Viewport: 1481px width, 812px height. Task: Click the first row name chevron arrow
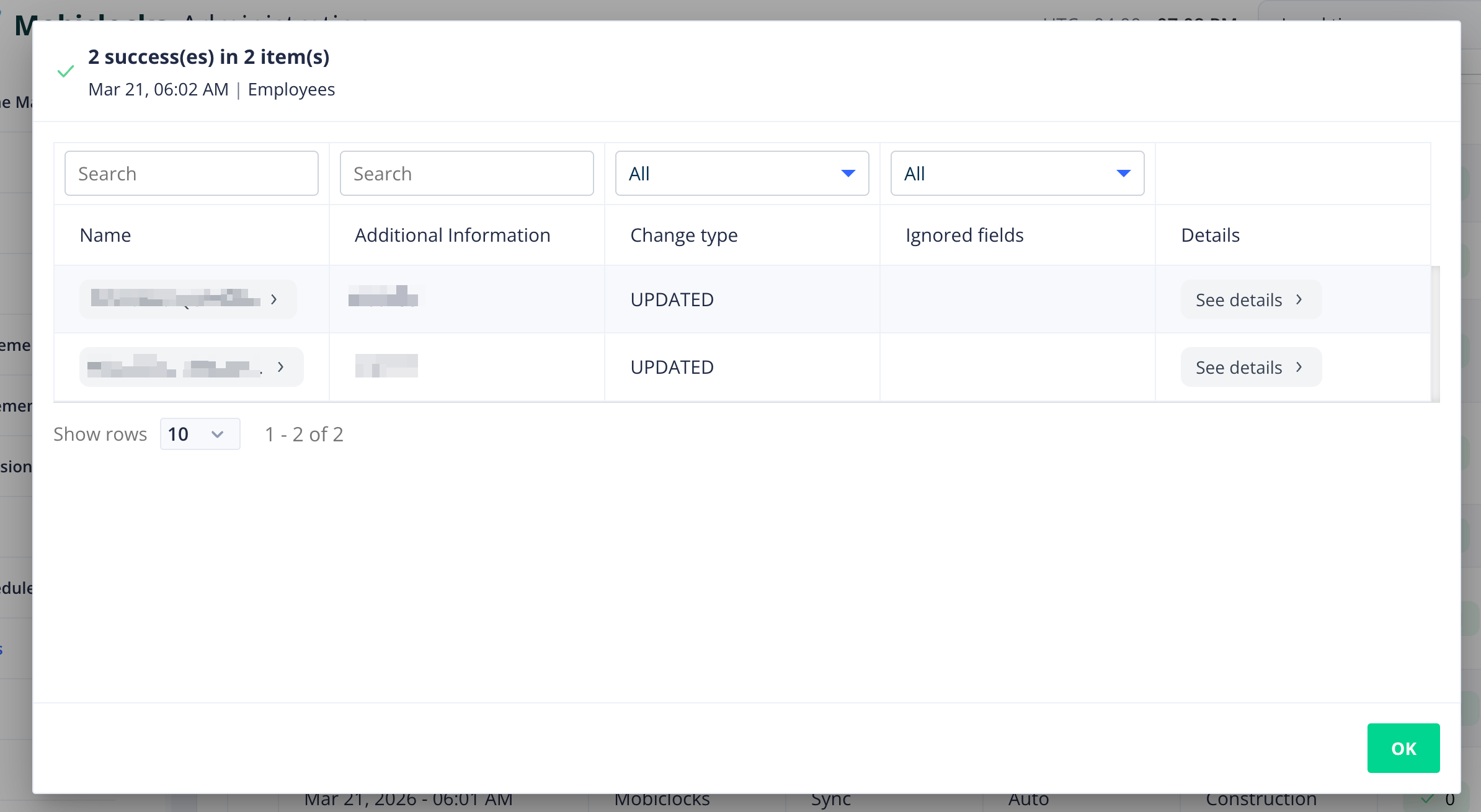tap(274, 299)
